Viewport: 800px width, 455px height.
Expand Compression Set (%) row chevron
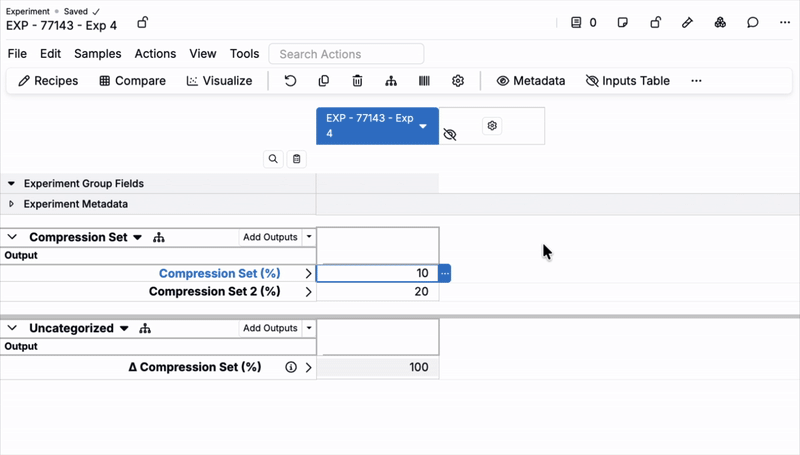click(x=308, y=273)
